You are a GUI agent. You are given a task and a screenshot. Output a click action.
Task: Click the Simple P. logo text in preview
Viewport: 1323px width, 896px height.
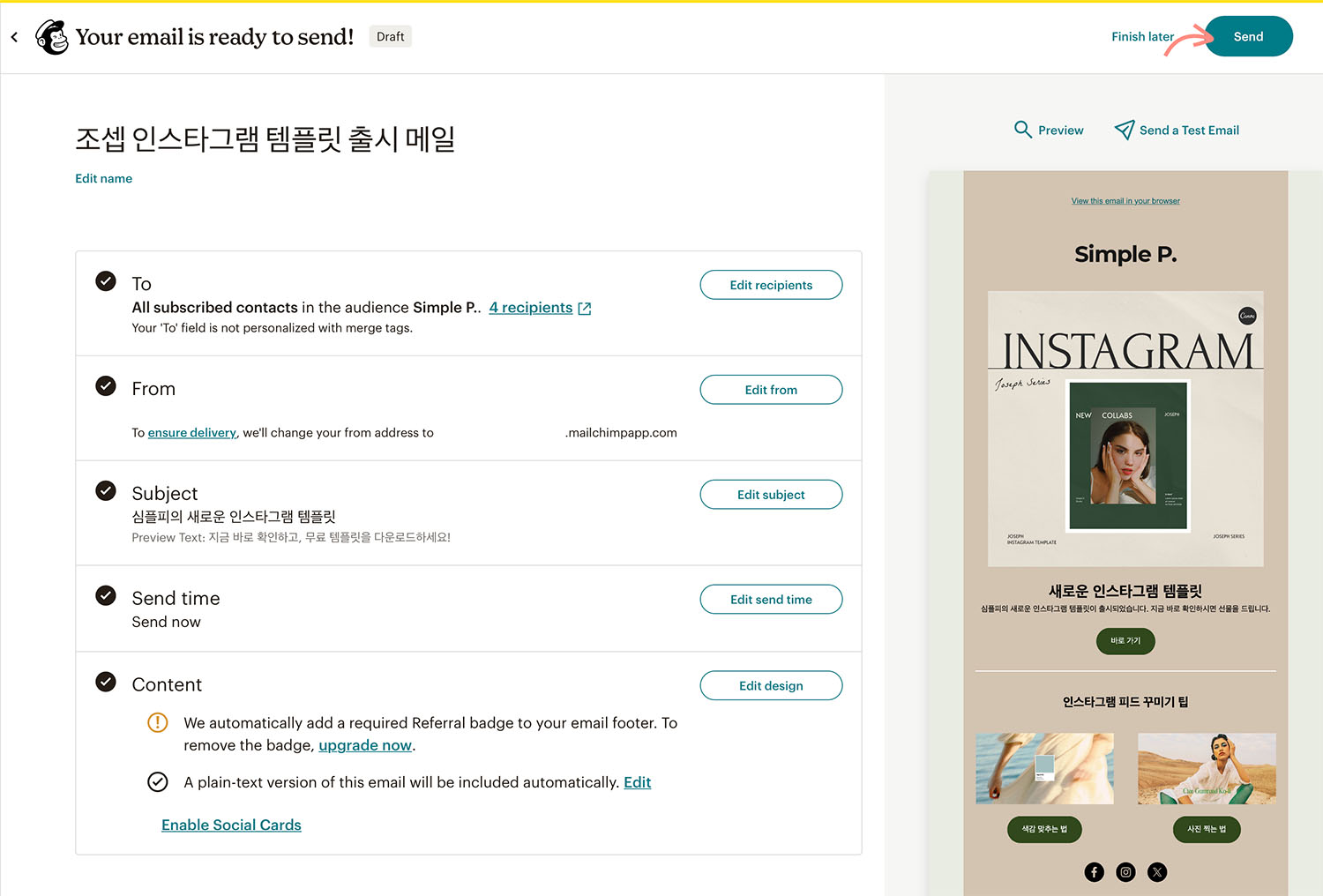point(1125,255)
